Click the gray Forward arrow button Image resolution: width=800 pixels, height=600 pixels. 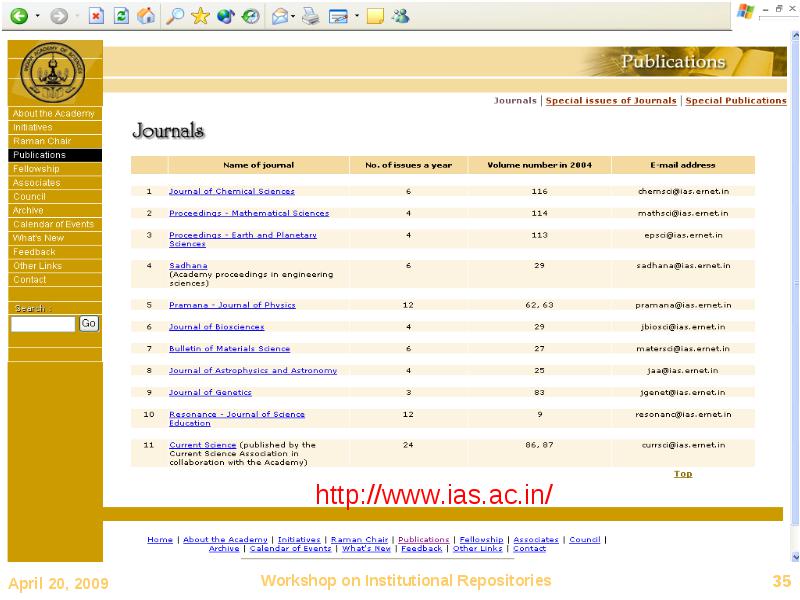pyautogui.click(x=59, y=16)
